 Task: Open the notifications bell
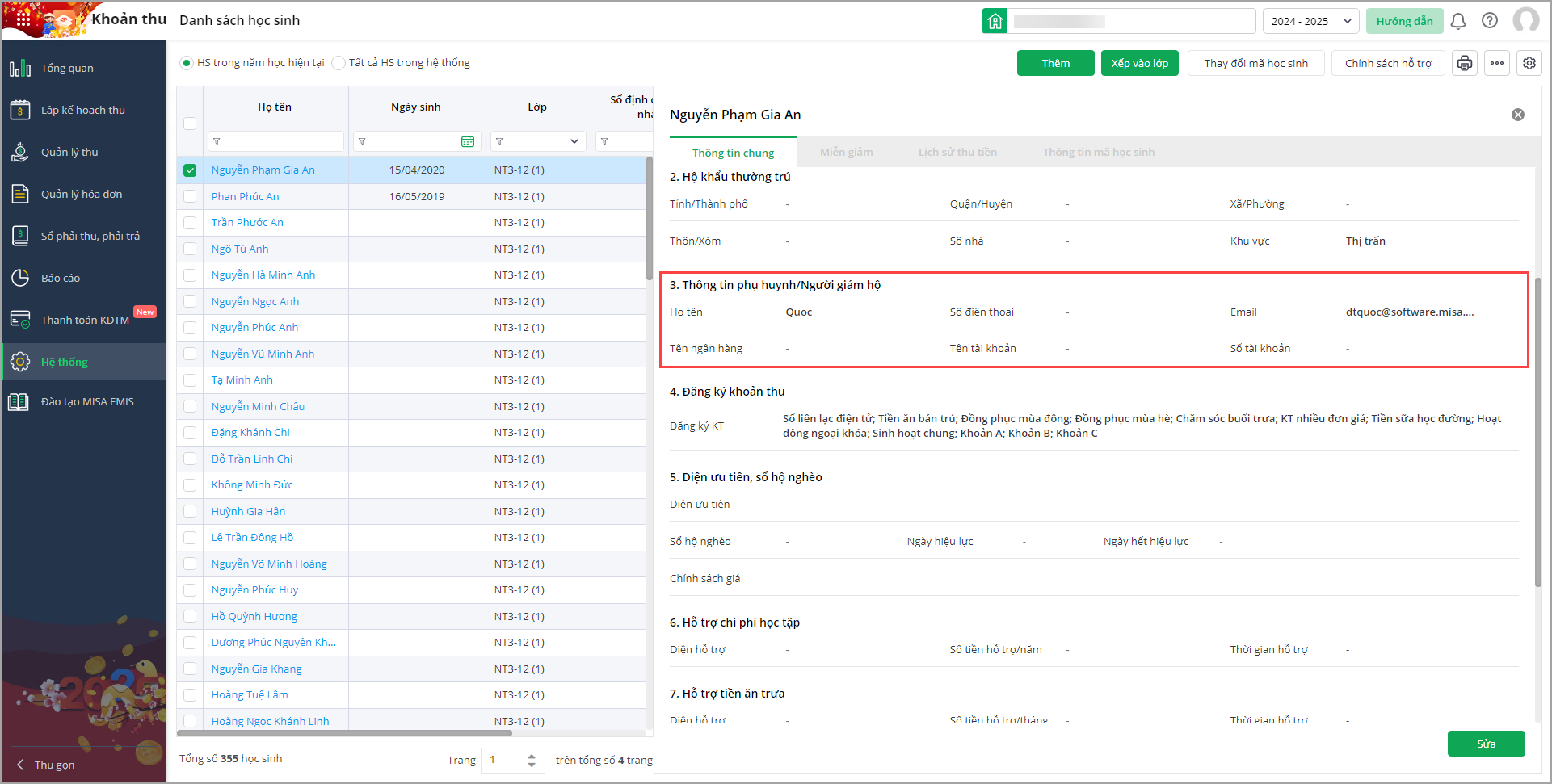coord(1458,21)
